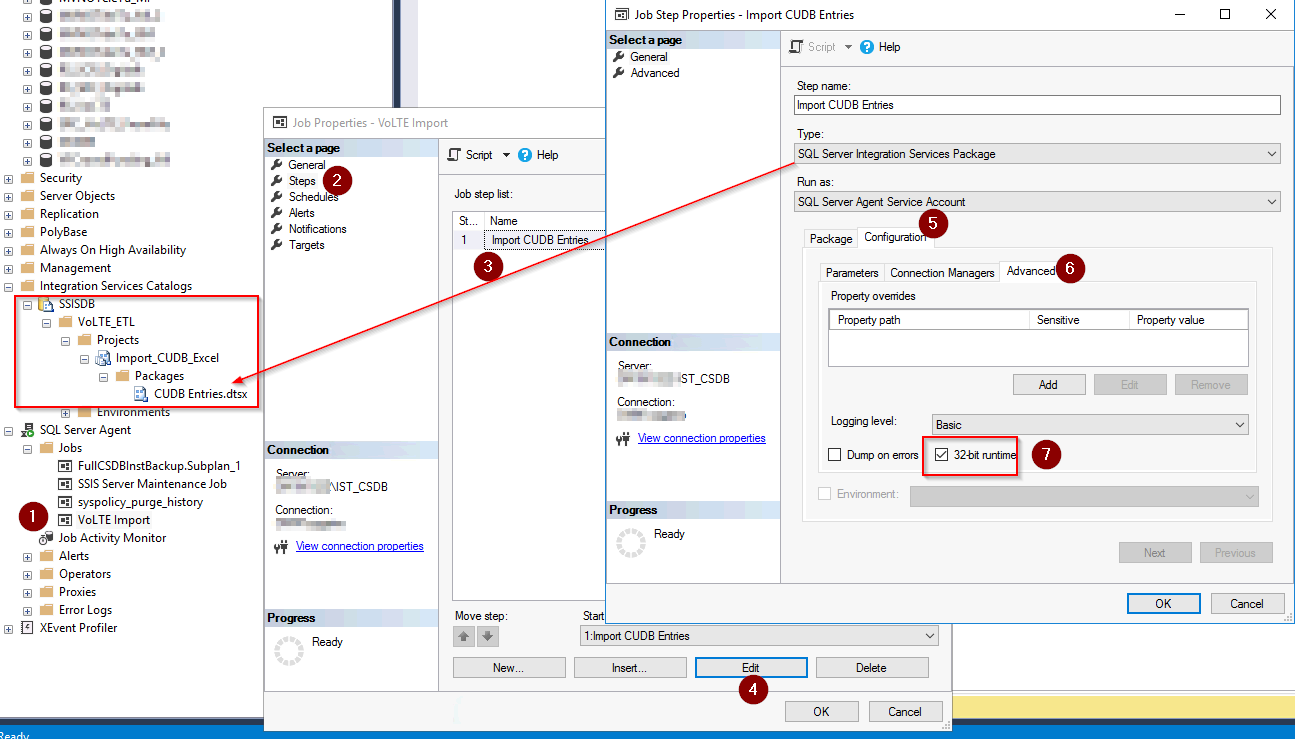
Task: Enable Dump on errors
Action: 836,454
